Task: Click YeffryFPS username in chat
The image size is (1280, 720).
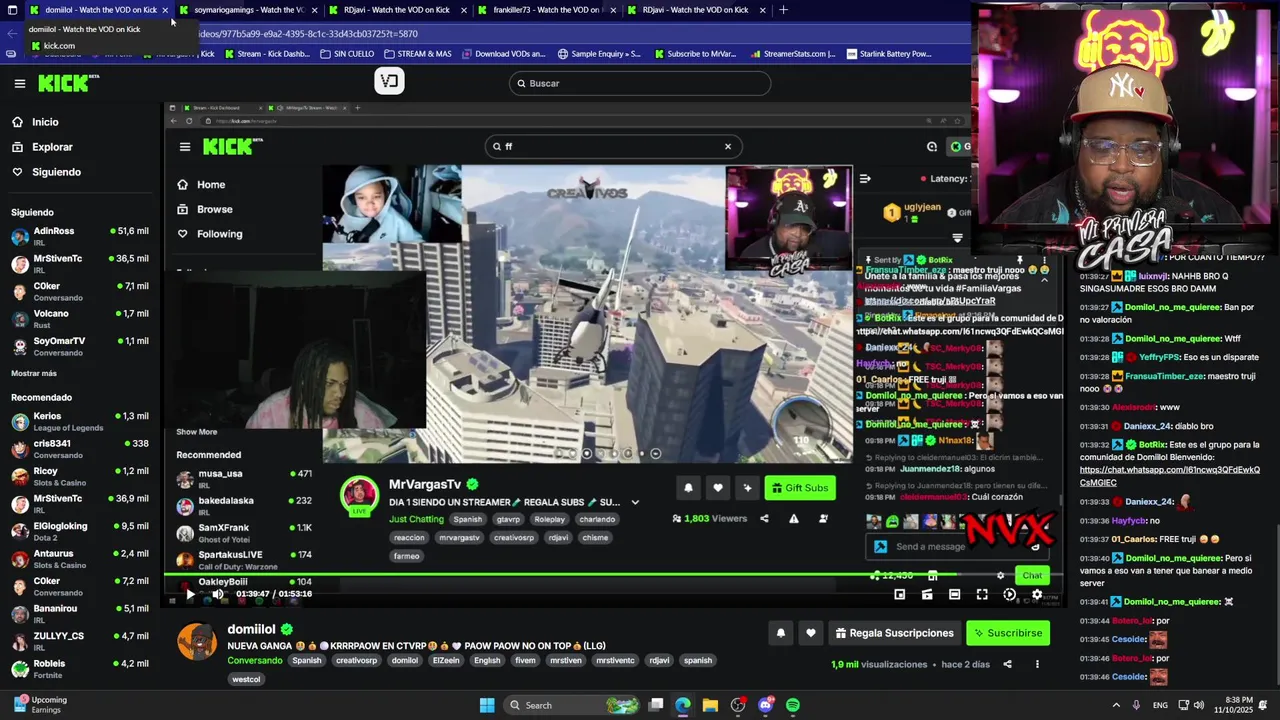Action: (1159, 357)
